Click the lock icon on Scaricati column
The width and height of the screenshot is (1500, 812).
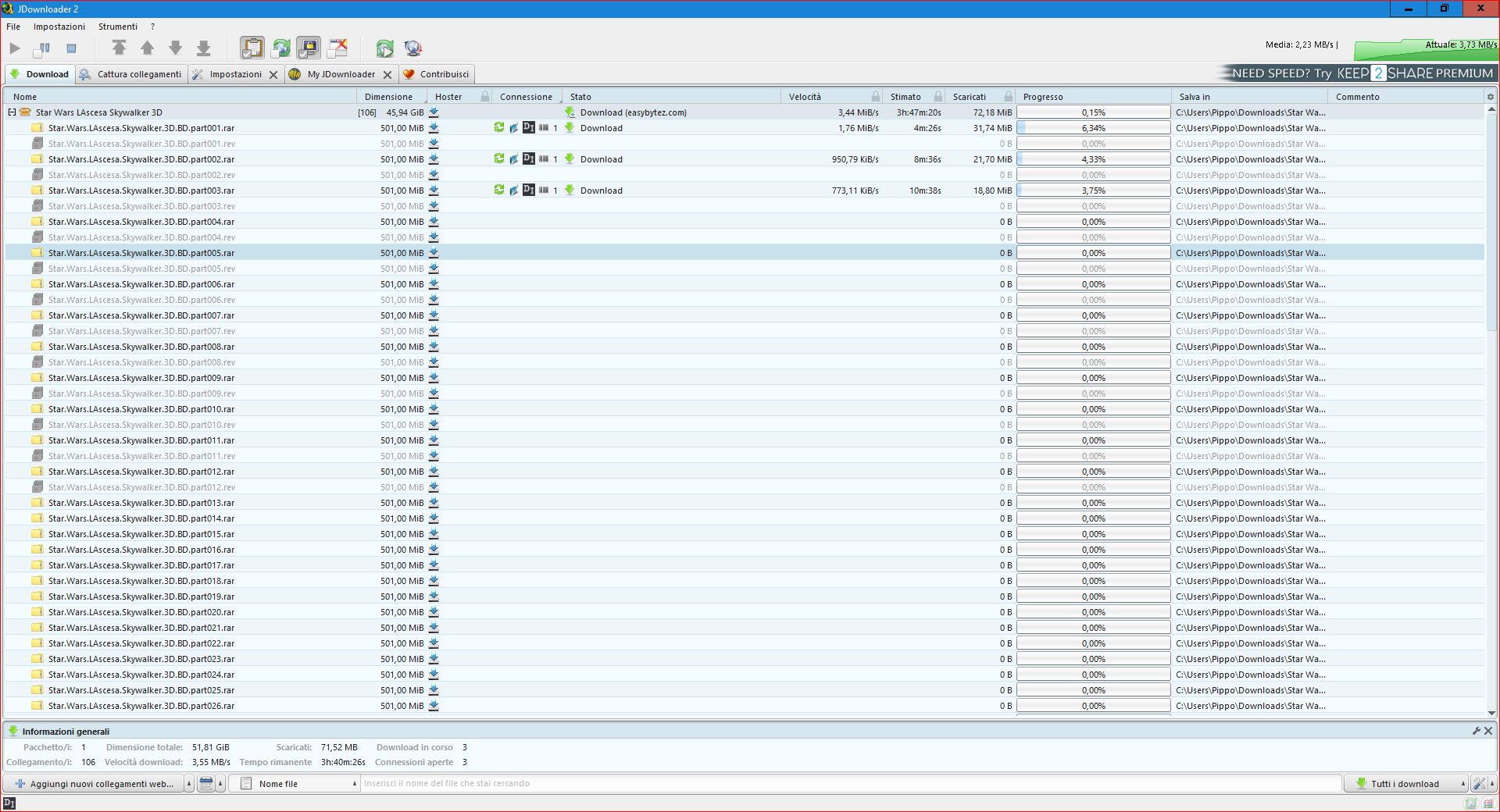(x=1009, y=97)
